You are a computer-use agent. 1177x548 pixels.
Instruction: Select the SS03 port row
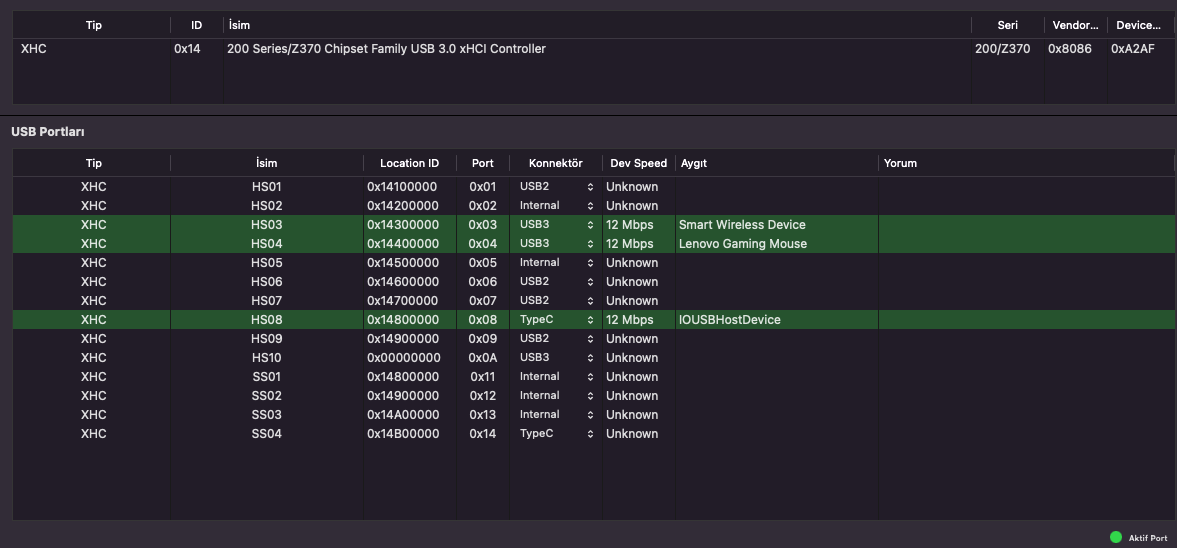point(266,415)
